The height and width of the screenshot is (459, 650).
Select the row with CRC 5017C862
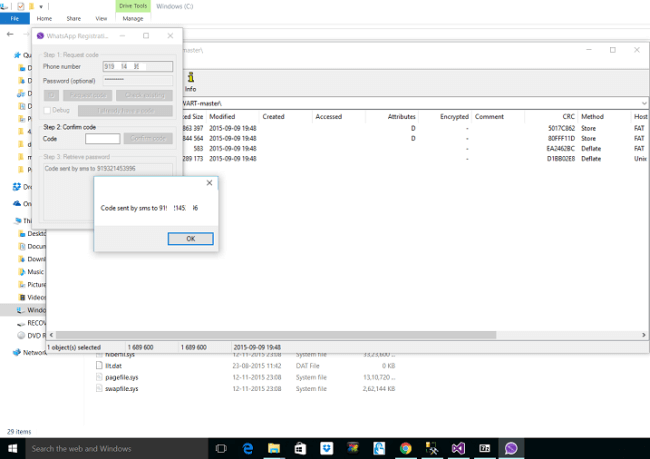coord(415,128)
